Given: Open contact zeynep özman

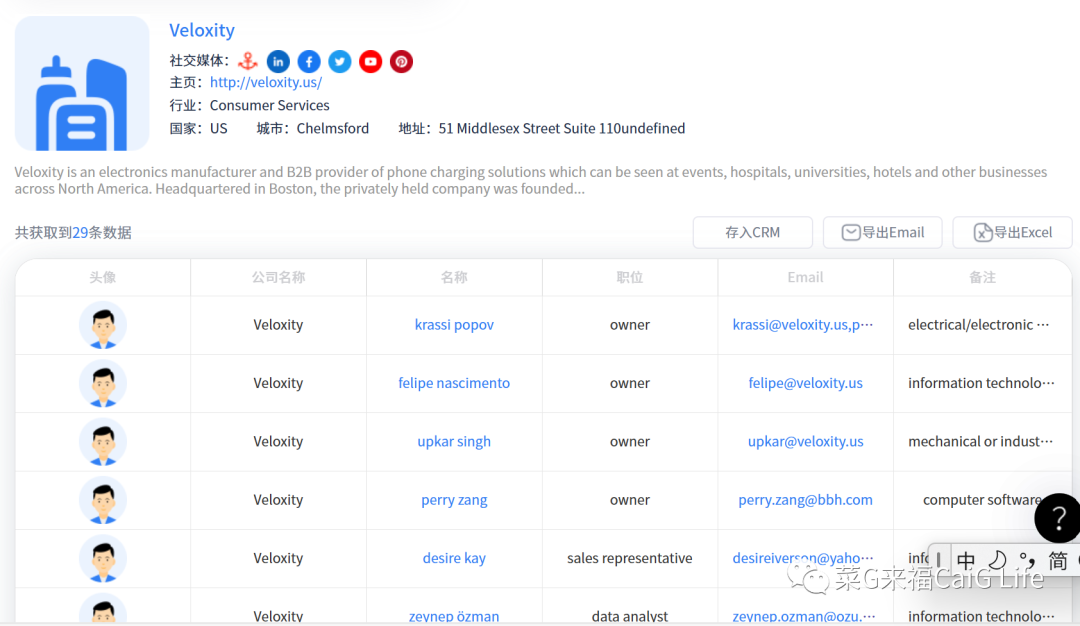Looking at the screenshot, I should [x=454, y=616].
